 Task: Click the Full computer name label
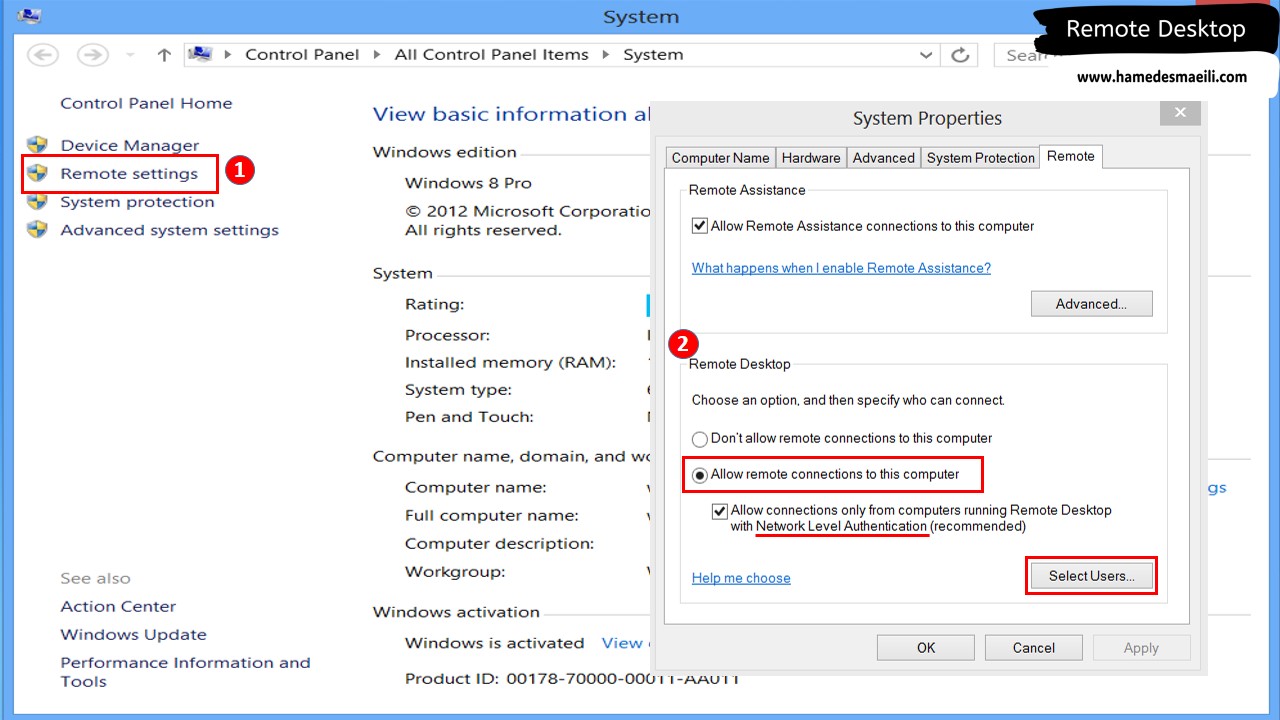[491, 516]
